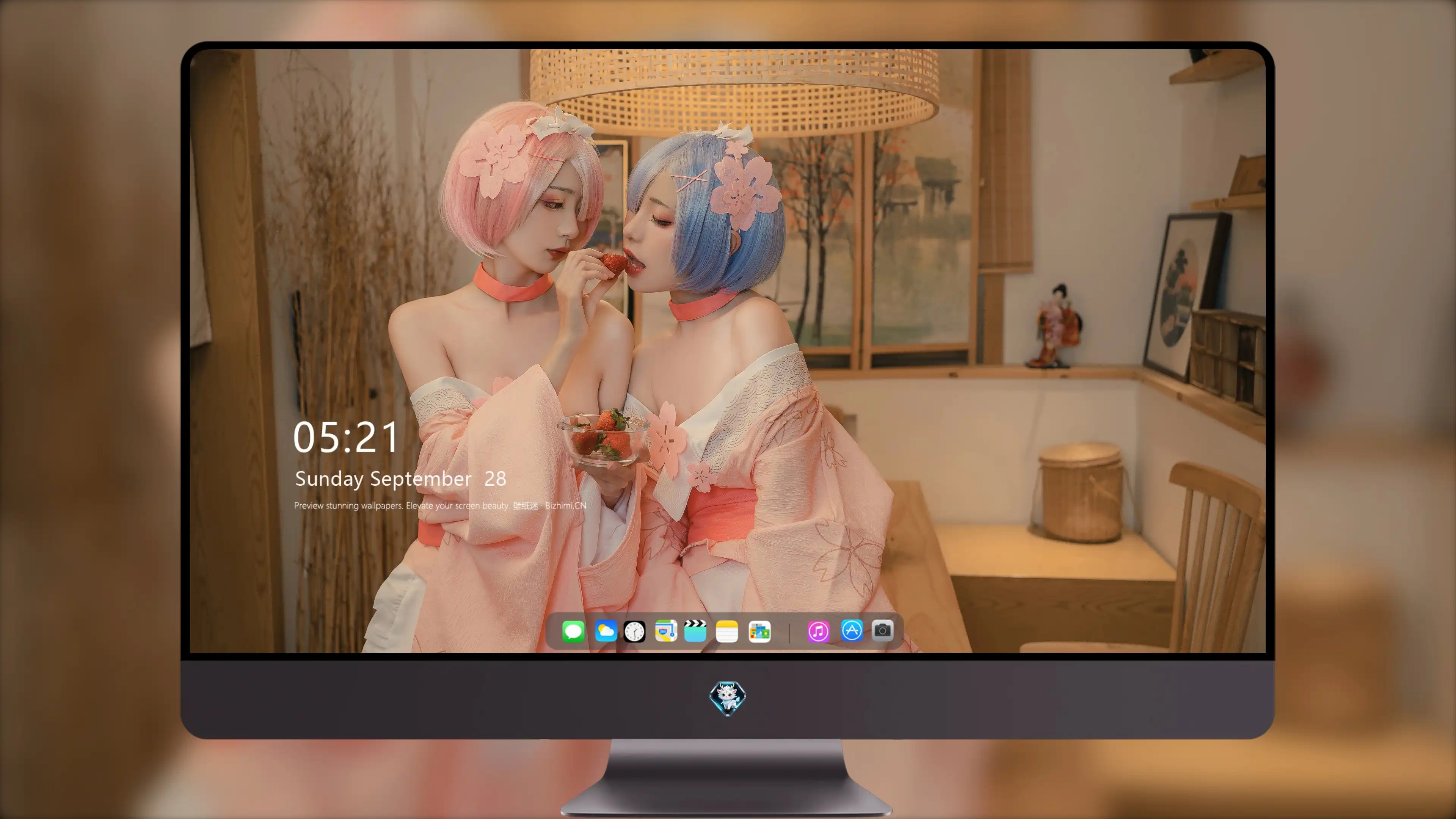1456x819 pixels.
Task: Click the 05:21 clock display
Action: 345,438
